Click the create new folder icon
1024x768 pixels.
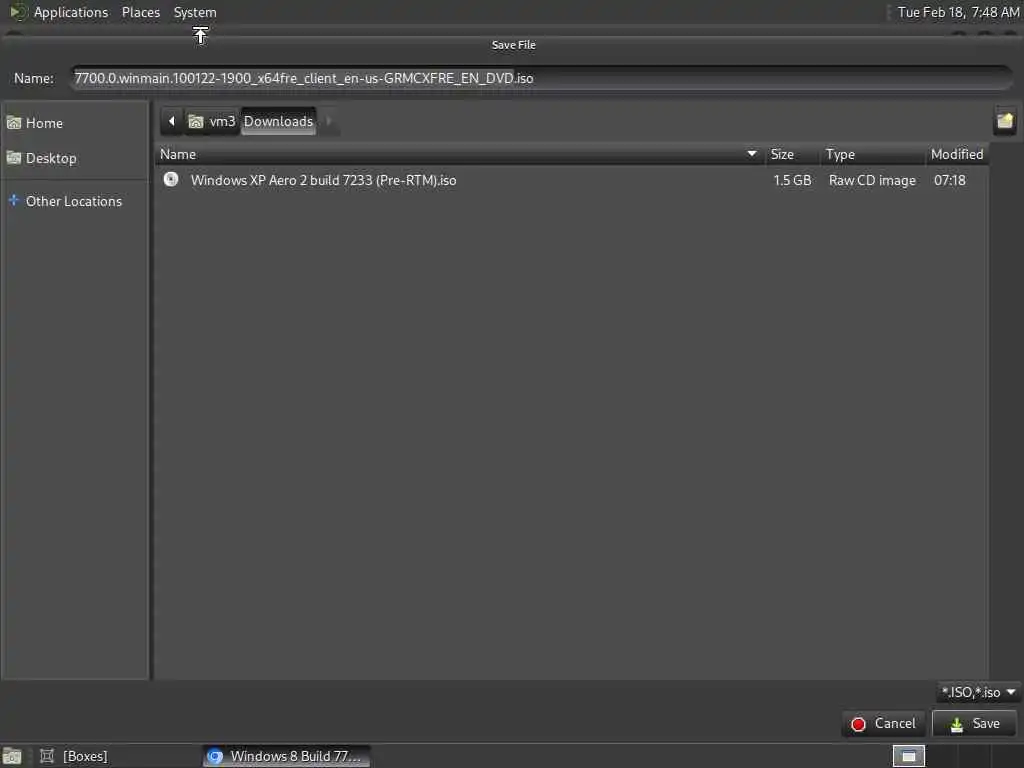[x=1005, y=121]
